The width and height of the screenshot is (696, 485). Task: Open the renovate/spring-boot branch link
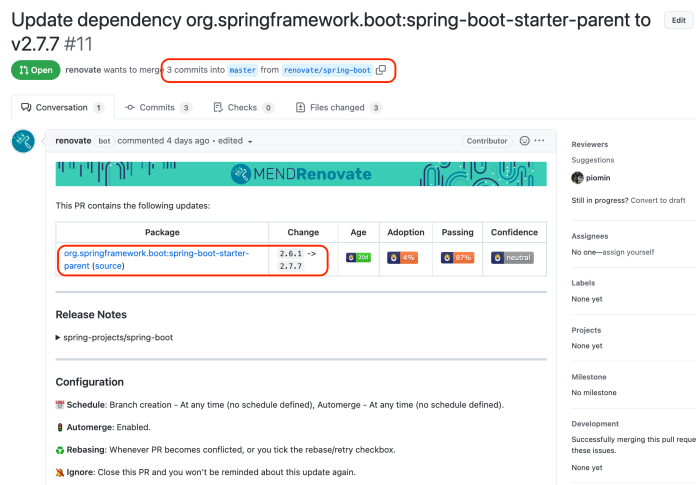click(327, 70)
